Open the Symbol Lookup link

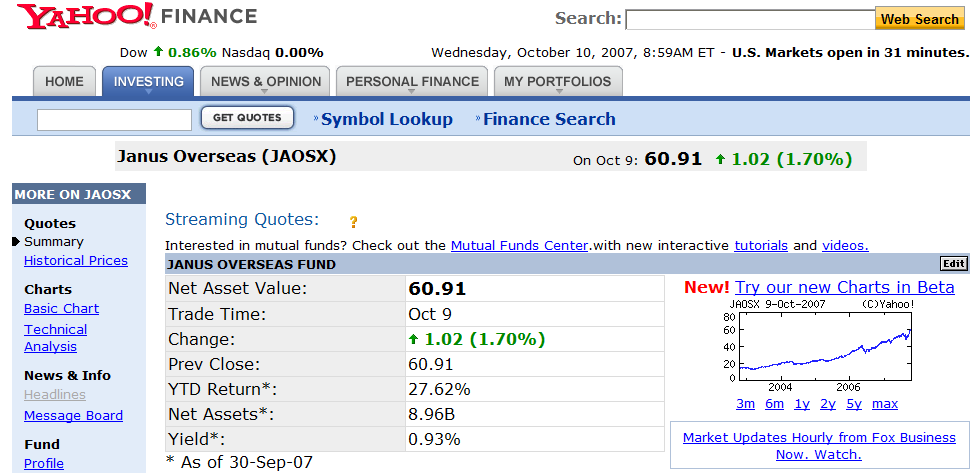coord(387,119)
